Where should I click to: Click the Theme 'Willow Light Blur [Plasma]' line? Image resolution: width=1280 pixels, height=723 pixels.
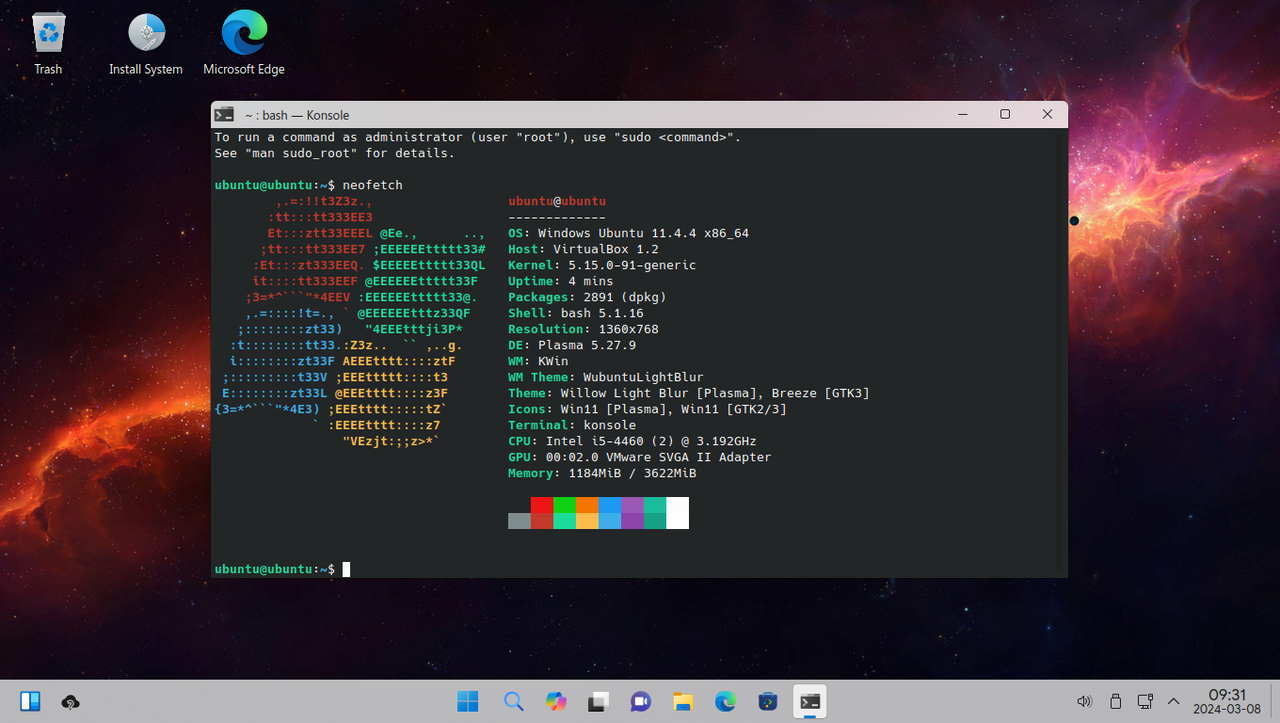pyautogui.click(x=689, y=393)
